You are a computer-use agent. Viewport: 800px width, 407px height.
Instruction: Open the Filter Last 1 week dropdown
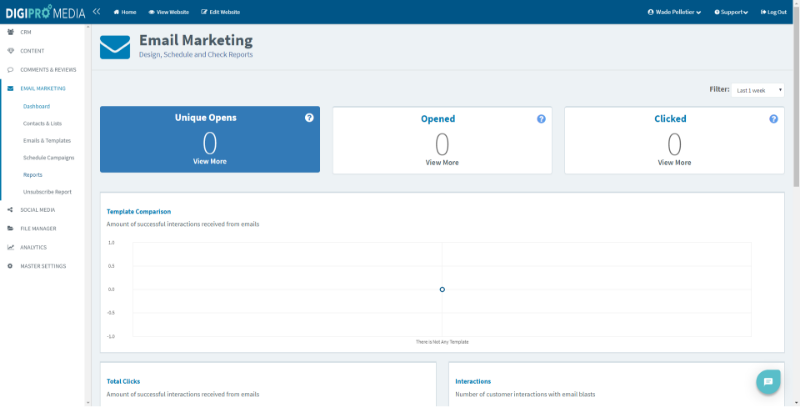click(758, 90)
